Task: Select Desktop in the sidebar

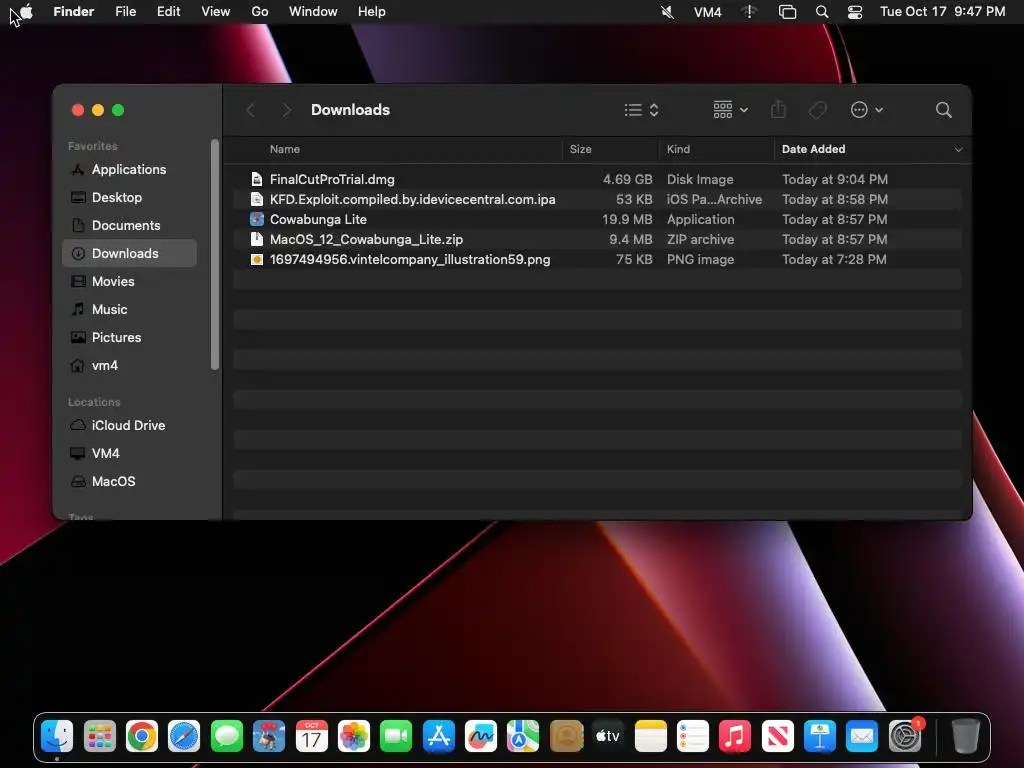Action: click(x=129, y=197)
